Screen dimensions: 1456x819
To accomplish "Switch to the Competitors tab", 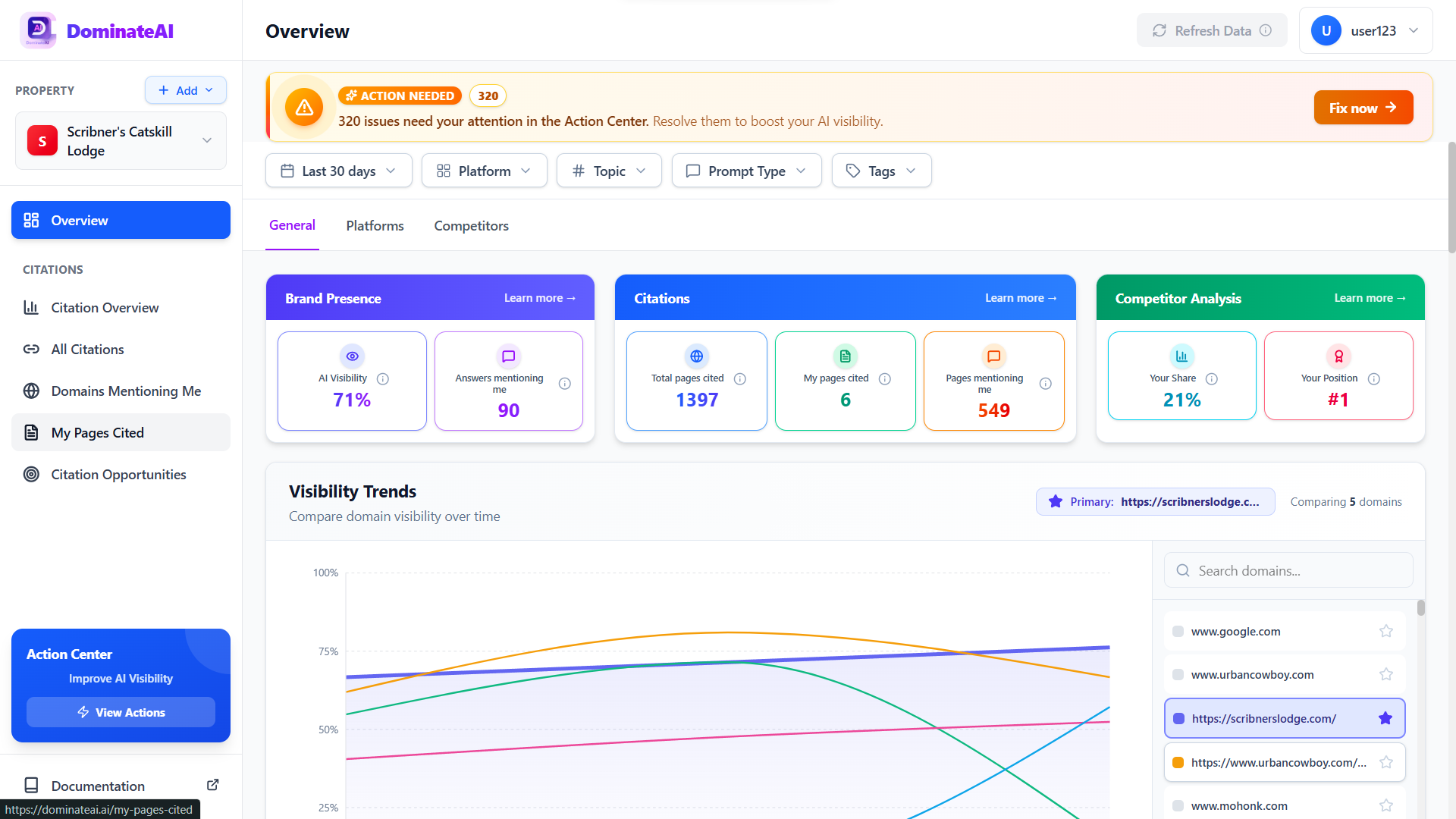I will [x=471, y=225].
